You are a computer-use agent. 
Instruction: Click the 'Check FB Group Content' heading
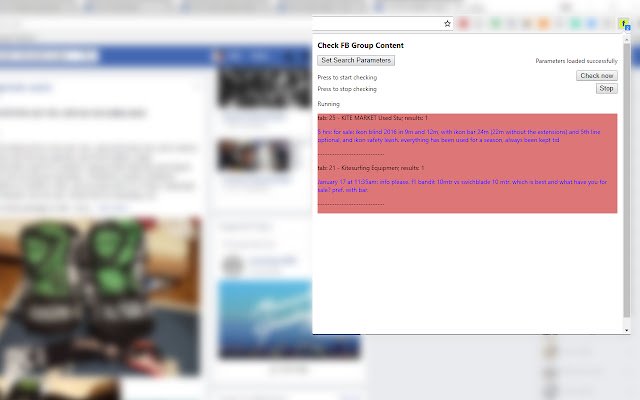click(360, 45)
